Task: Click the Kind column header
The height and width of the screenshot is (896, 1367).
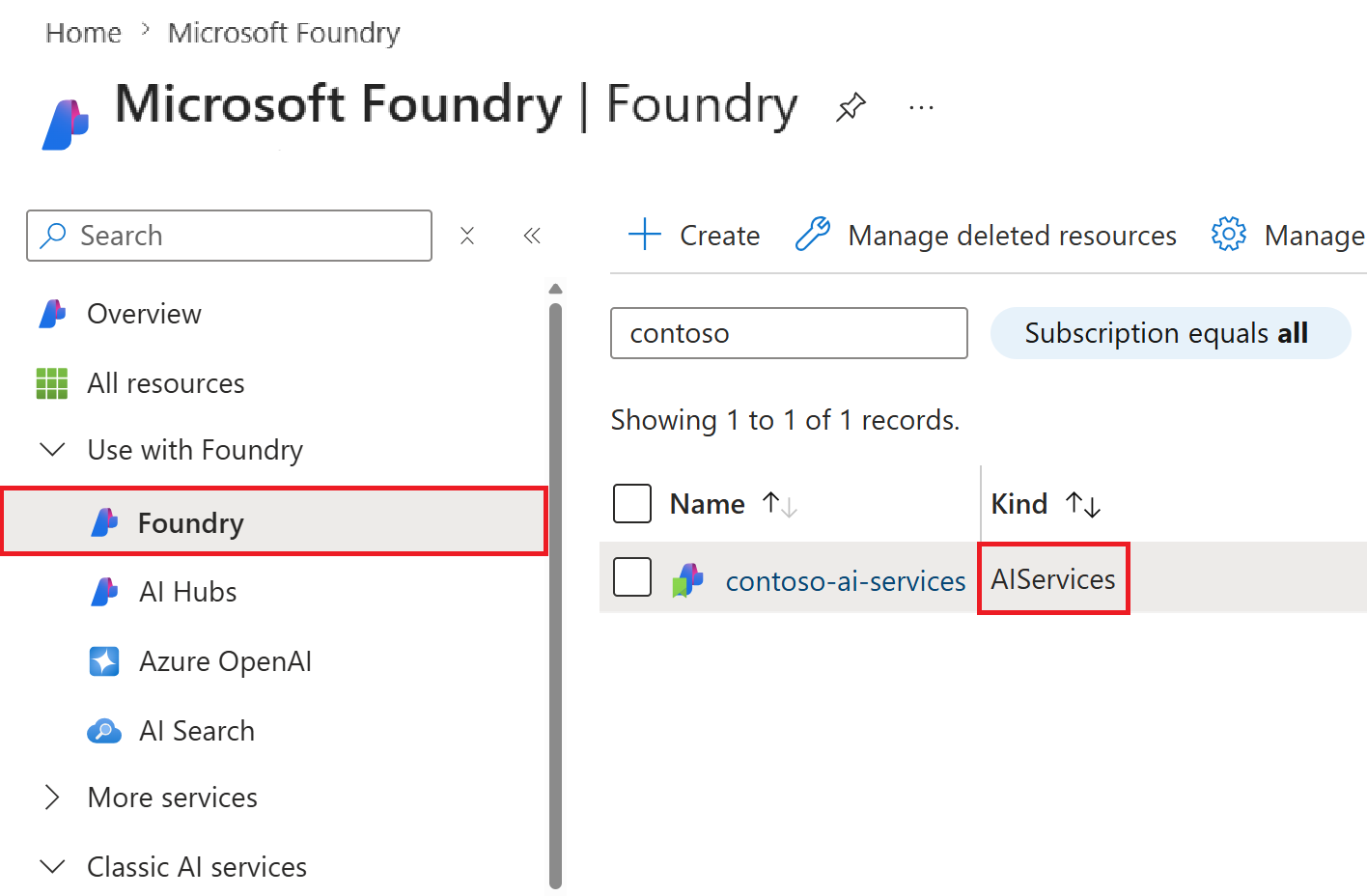Action: [x=1019, y=504]
